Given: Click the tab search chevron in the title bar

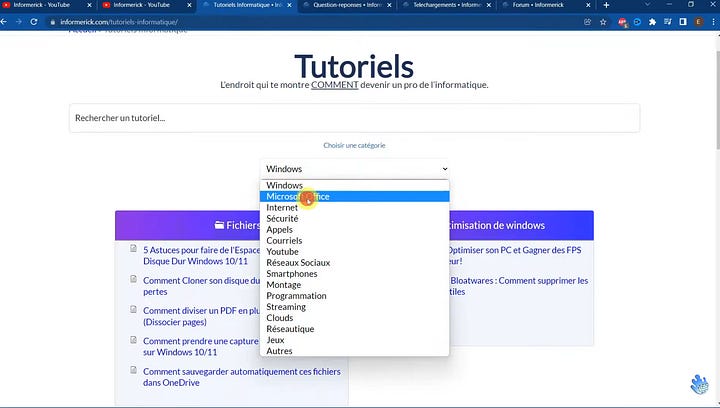Looking at the screenshot, I should [647, 5].
